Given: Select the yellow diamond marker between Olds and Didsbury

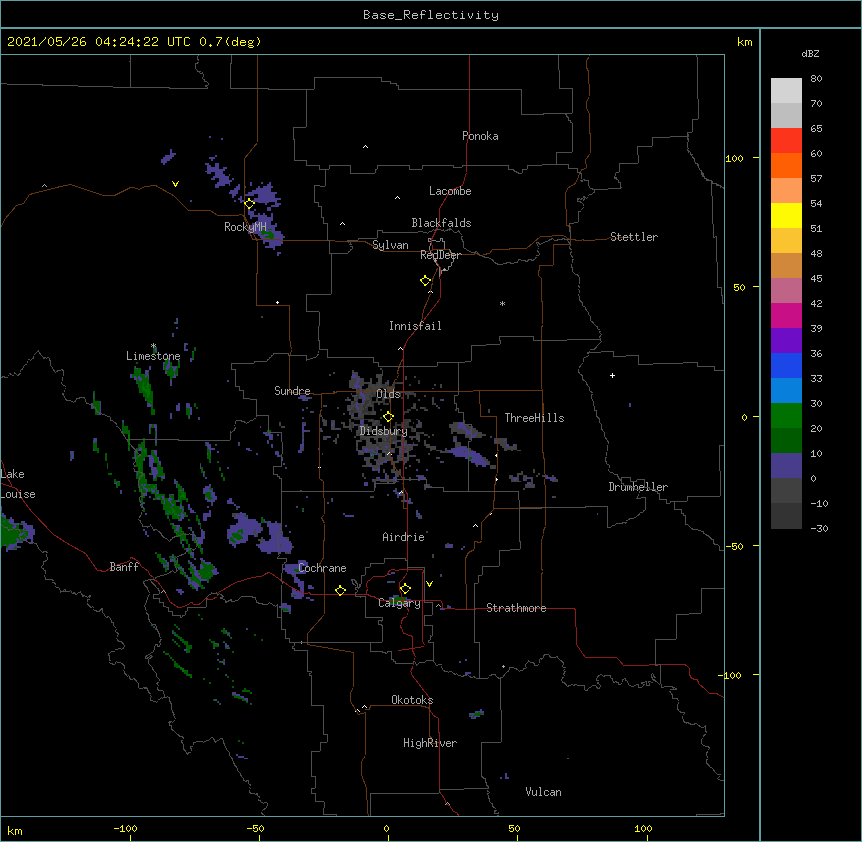Looking at the screenshot, I should [x=388, y=417].
